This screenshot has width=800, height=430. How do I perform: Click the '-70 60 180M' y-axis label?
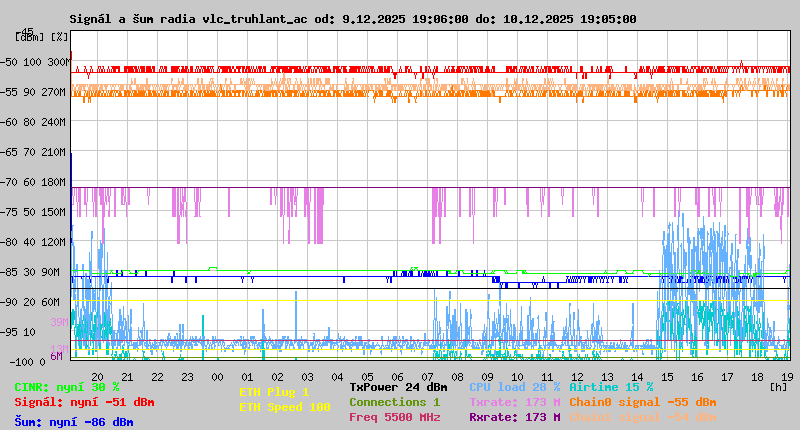point(33,182)
